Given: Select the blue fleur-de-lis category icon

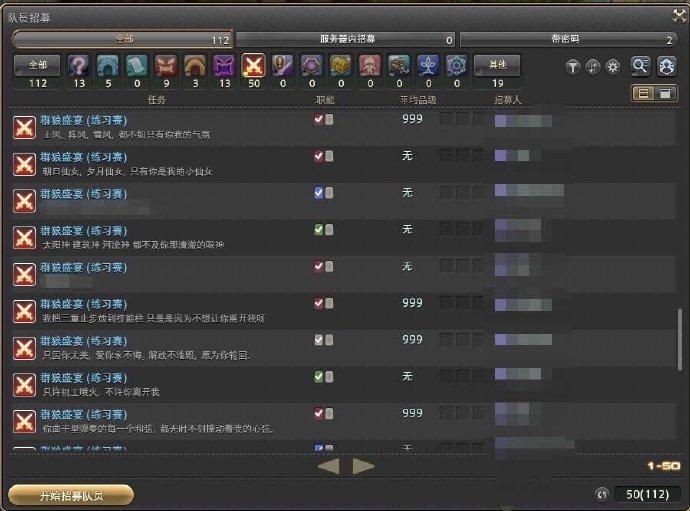Looking at the screenshot, I should click(x=428, y=66).
